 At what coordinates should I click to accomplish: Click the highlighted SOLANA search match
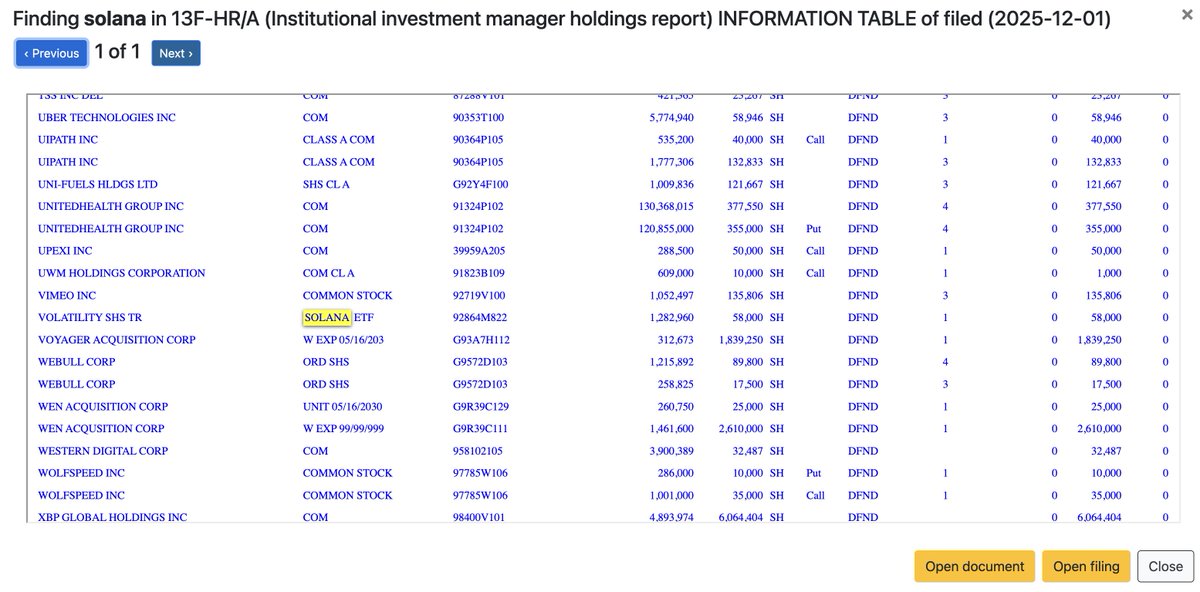(326, 317)
